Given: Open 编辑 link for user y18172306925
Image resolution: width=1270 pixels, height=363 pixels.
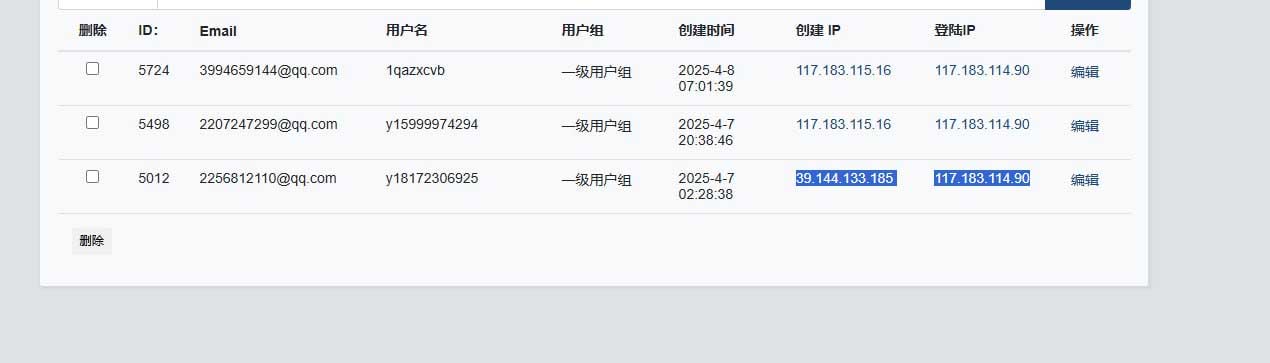Looking at the screenshot, I should coord(1085,180).
